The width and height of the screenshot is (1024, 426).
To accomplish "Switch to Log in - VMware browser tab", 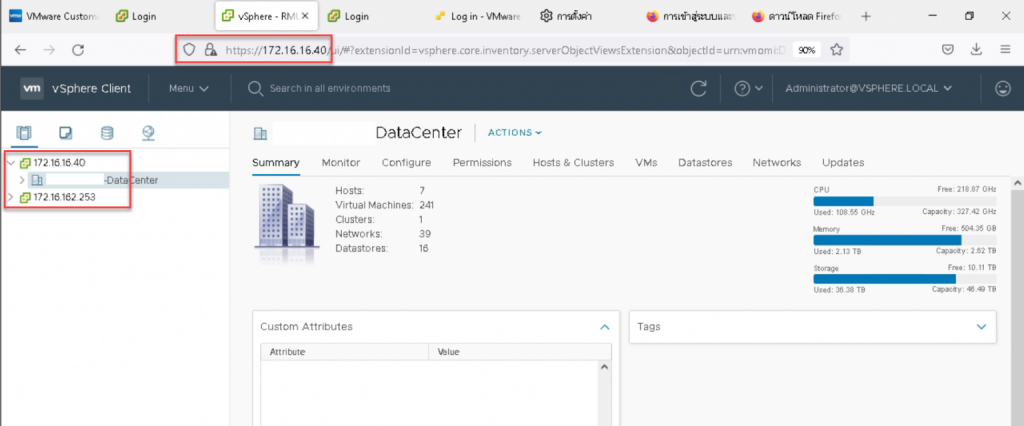I will click(x=477, y=16).
